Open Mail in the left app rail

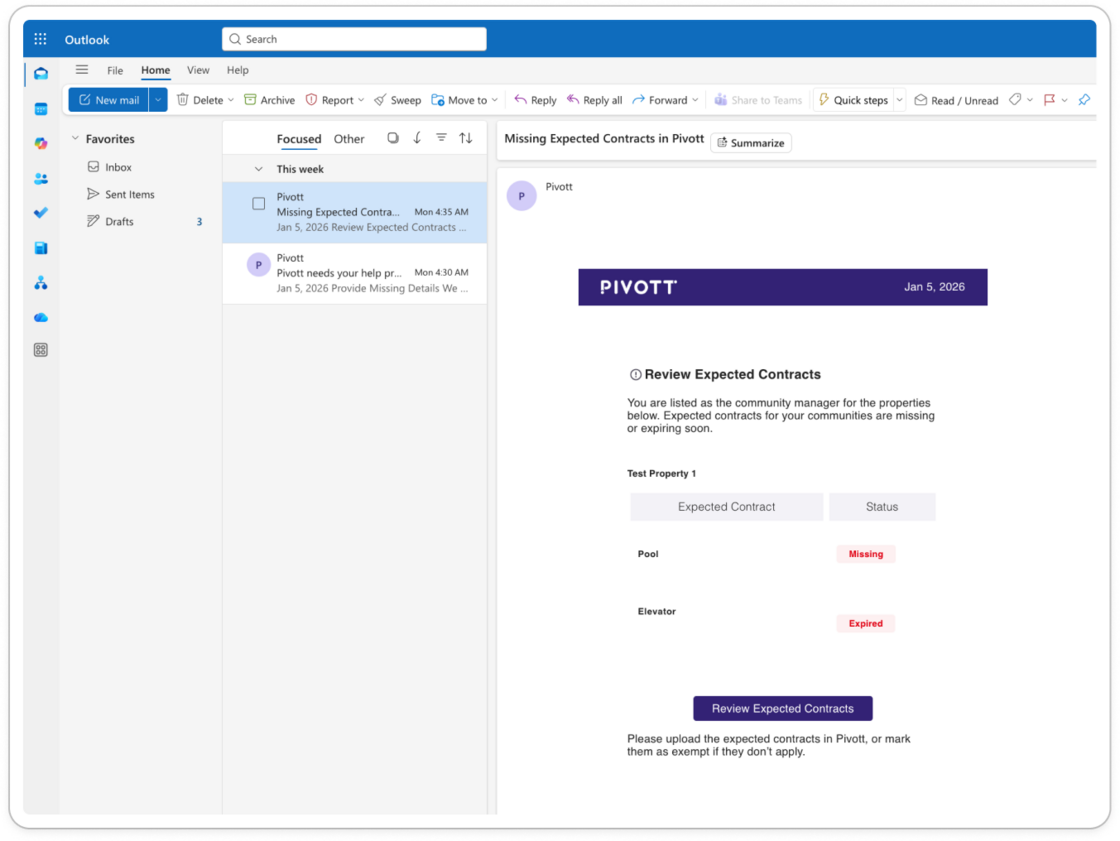41,74
